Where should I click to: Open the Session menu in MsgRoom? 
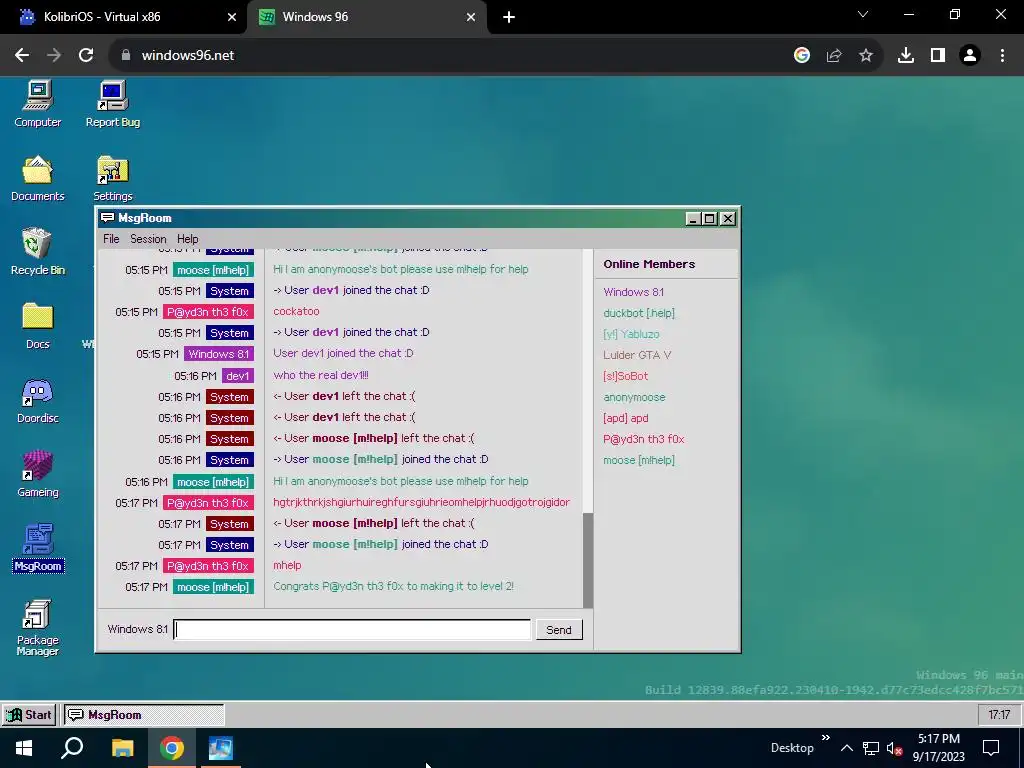click(x=148, y=239)
